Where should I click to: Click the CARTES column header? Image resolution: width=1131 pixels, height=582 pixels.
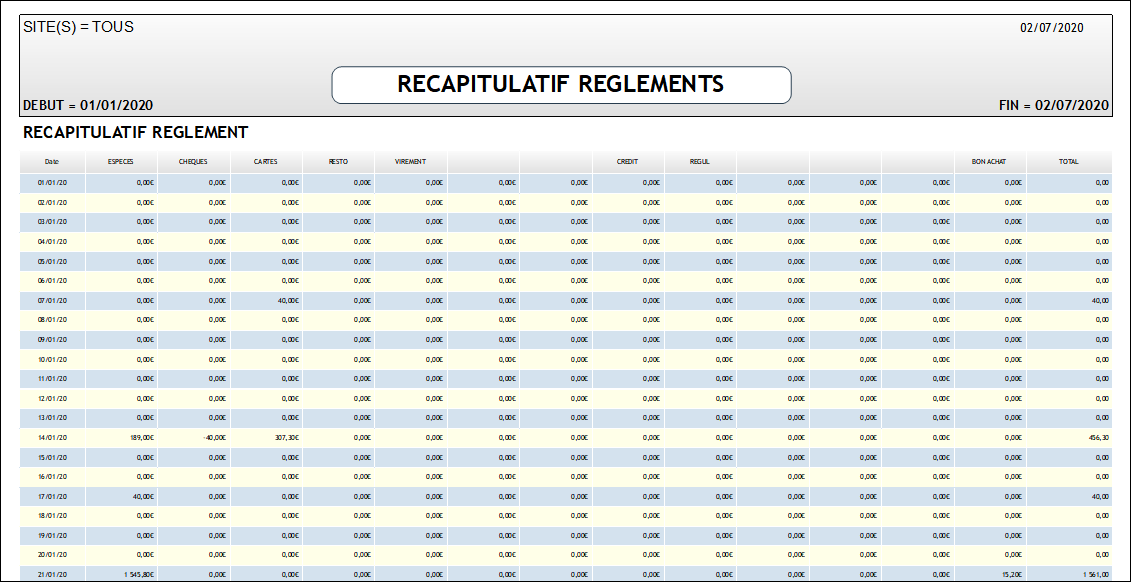pyautogui.click(x=266, y=161)
